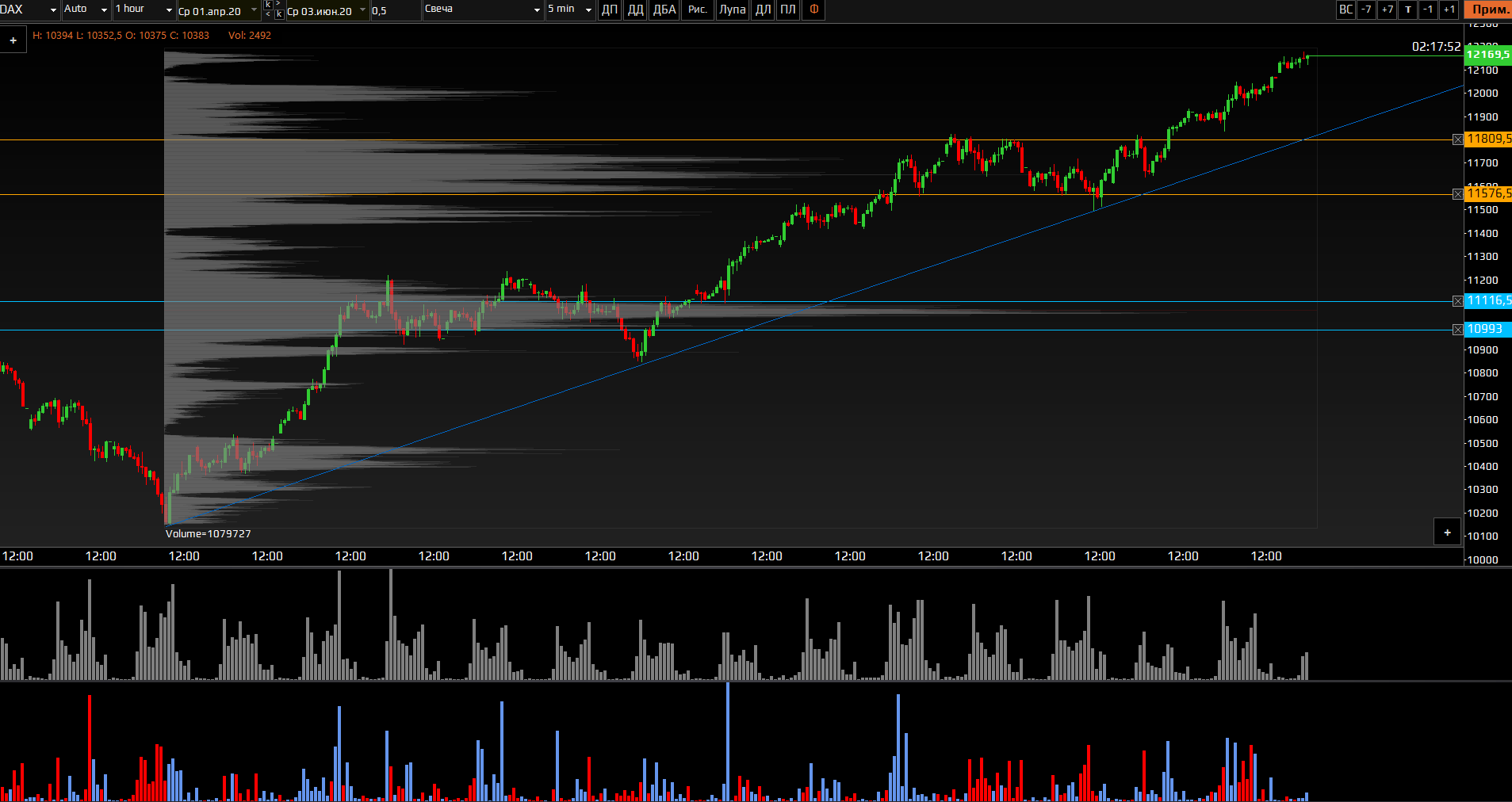Toggle the ДД toolbar button
The image size is (1512, 802).
pyautogui.click(x=635, y=10)
